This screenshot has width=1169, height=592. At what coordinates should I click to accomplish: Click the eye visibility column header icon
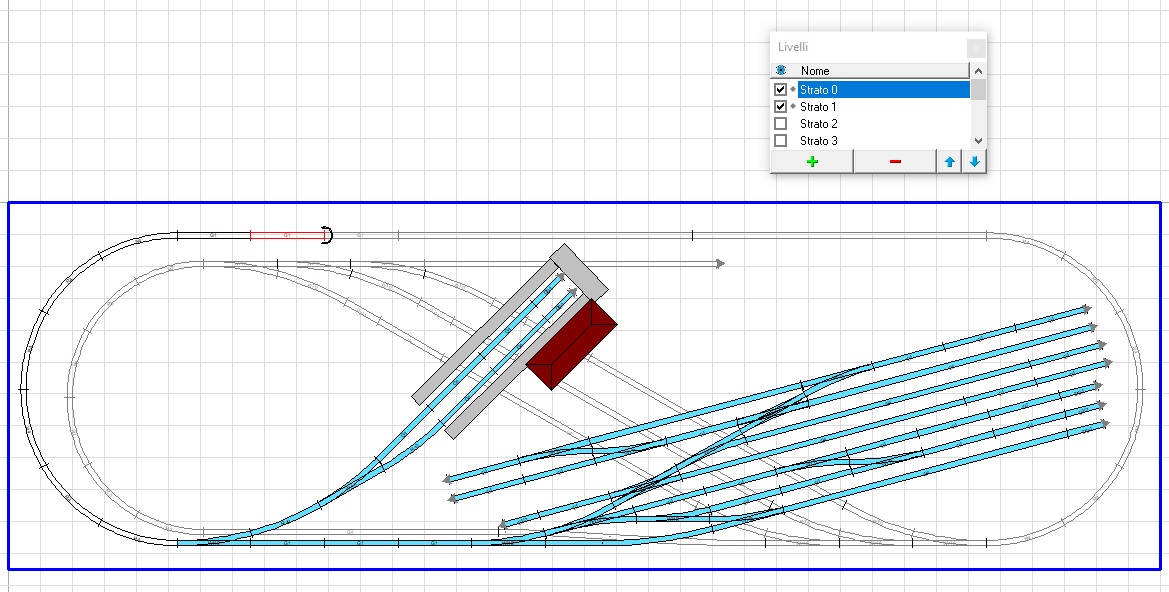[781, 71]
